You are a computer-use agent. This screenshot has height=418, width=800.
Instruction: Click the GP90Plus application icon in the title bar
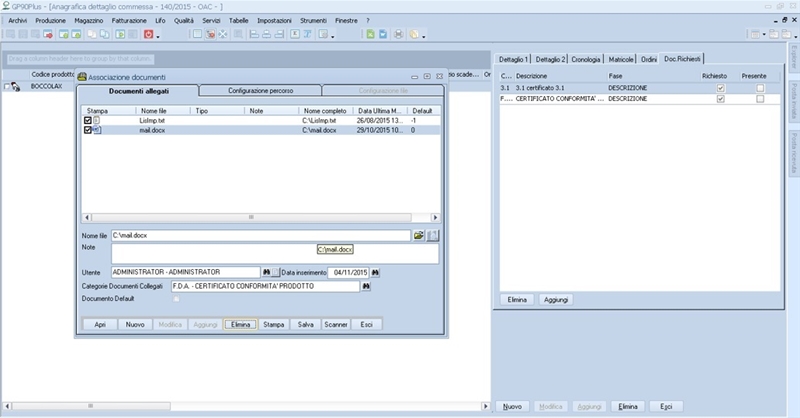[6, 6]
